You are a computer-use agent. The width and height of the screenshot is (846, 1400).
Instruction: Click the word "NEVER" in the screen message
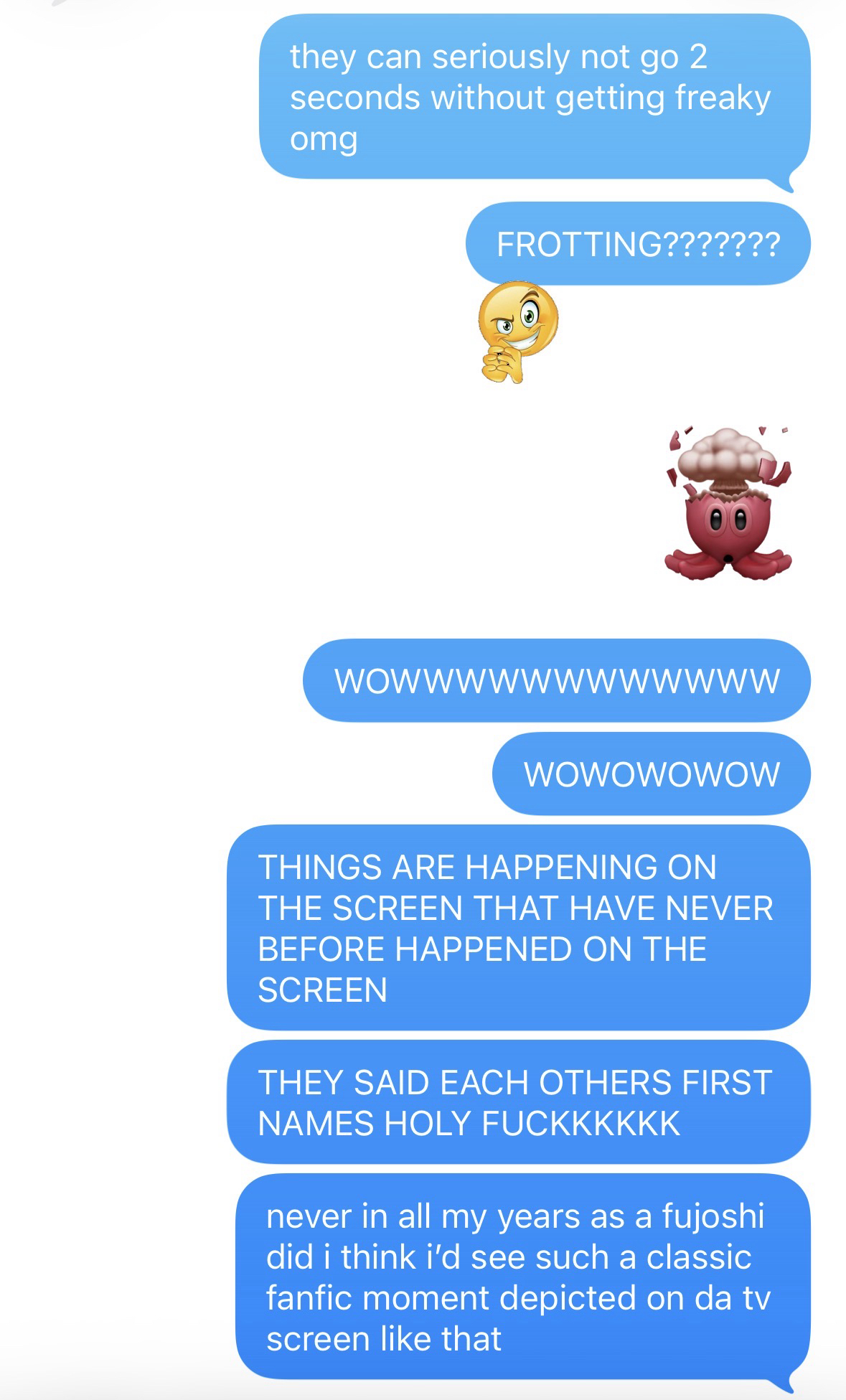[719, 908]
